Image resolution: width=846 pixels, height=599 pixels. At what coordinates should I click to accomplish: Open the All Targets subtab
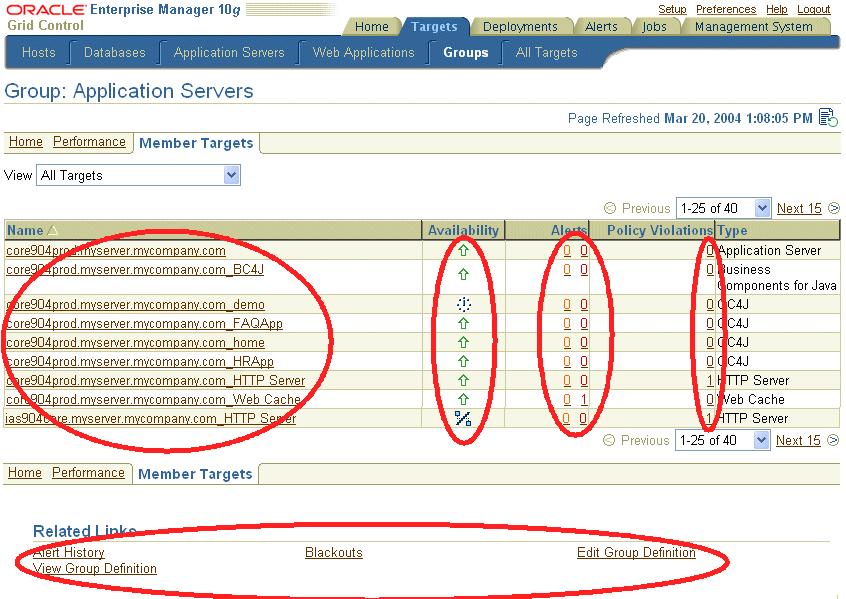(x=547, y=52)
